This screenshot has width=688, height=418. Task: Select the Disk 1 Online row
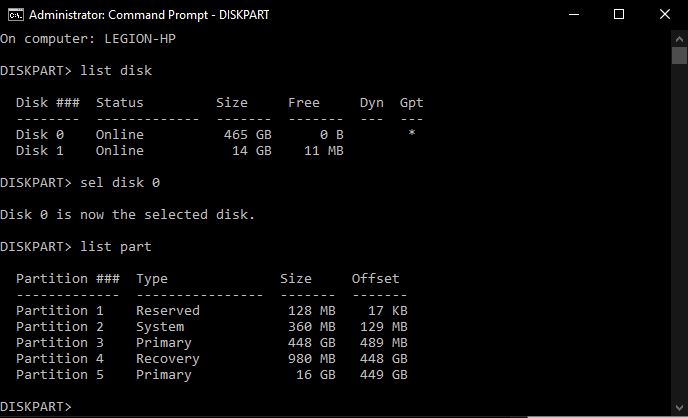pos(179,150)
